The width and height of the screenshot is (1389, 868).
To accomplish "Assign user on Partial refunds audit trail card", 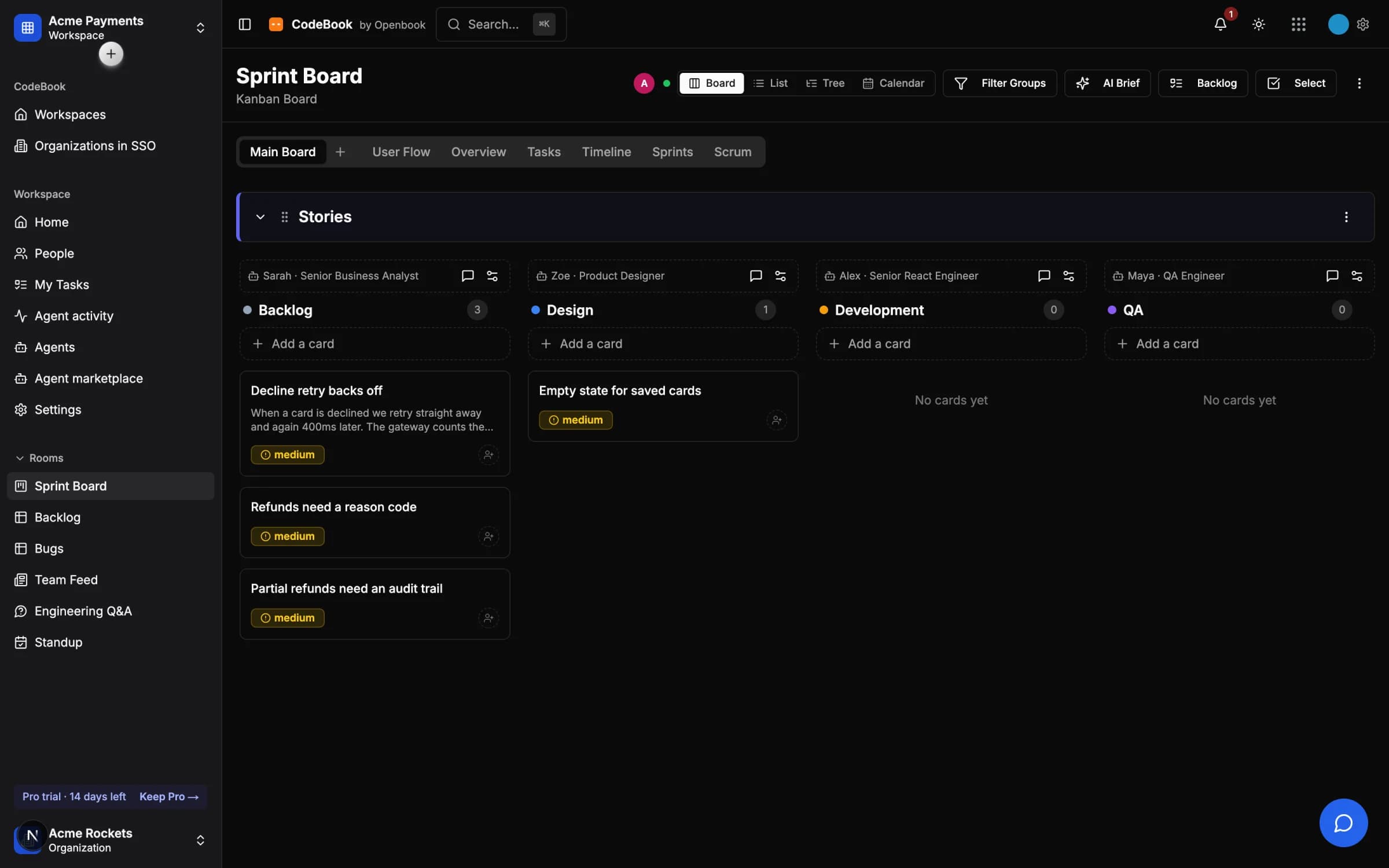I will [488, 618].
